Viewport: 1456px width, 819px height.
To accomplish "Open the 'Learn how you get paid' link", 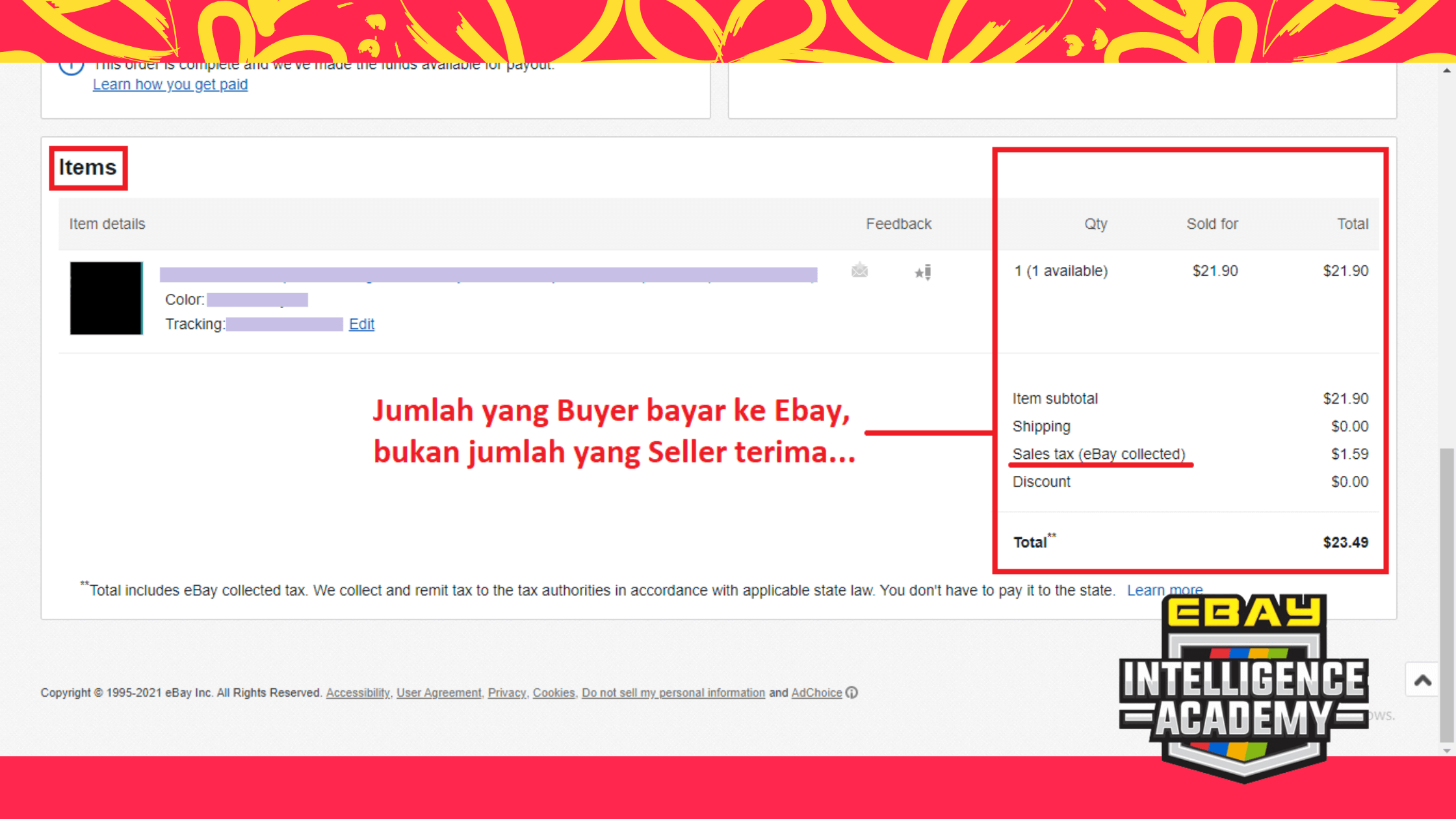I will click(x=170, y=84).
